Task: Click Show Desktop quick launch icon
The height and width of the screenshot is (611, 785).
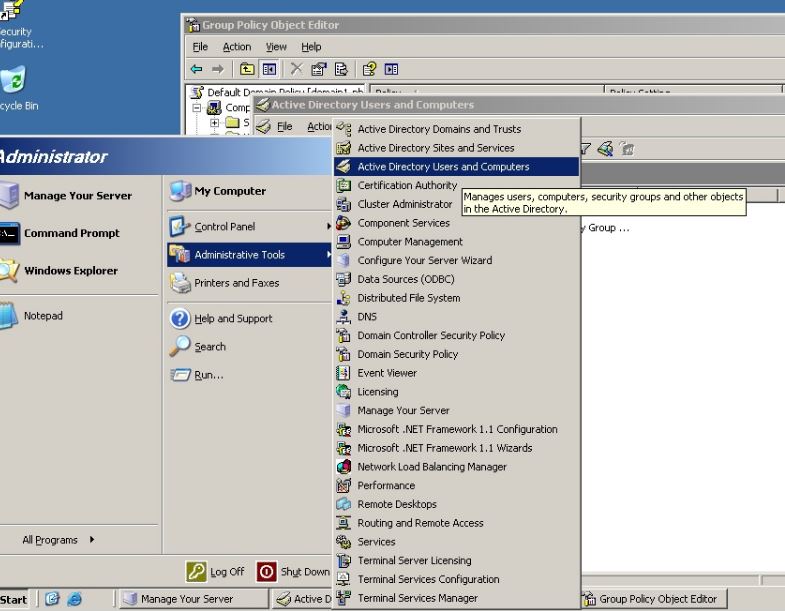Action: 52,598
